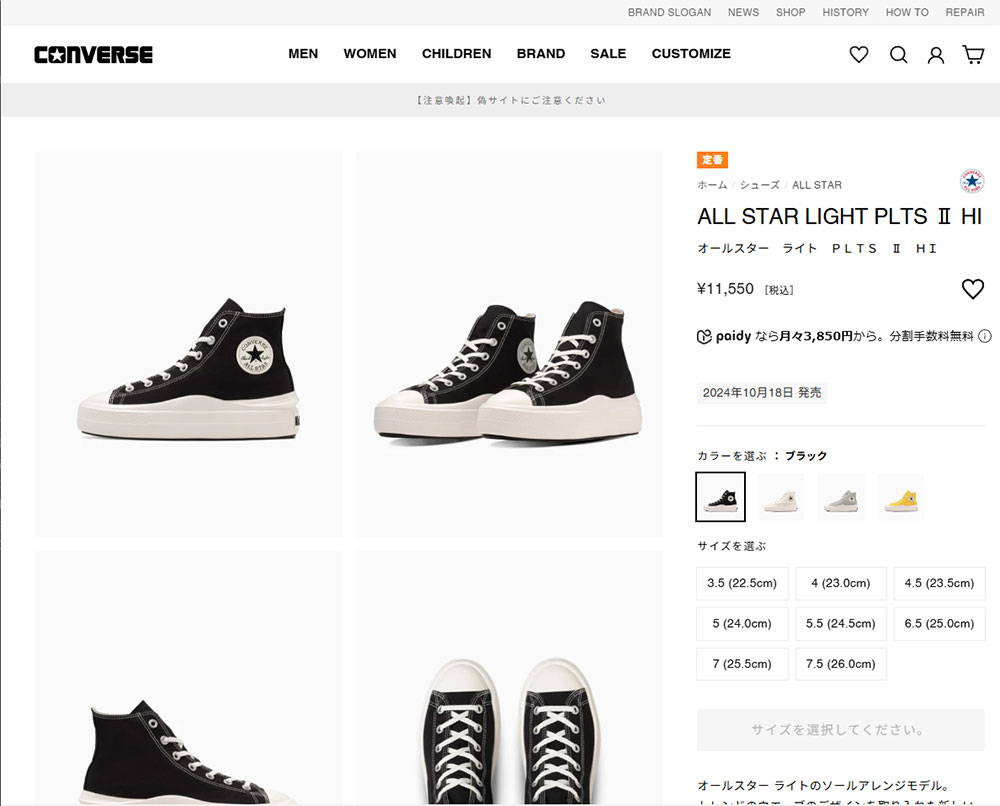
Task: Select size 5.5 (24.5cm)
Action: pos(841,623)
